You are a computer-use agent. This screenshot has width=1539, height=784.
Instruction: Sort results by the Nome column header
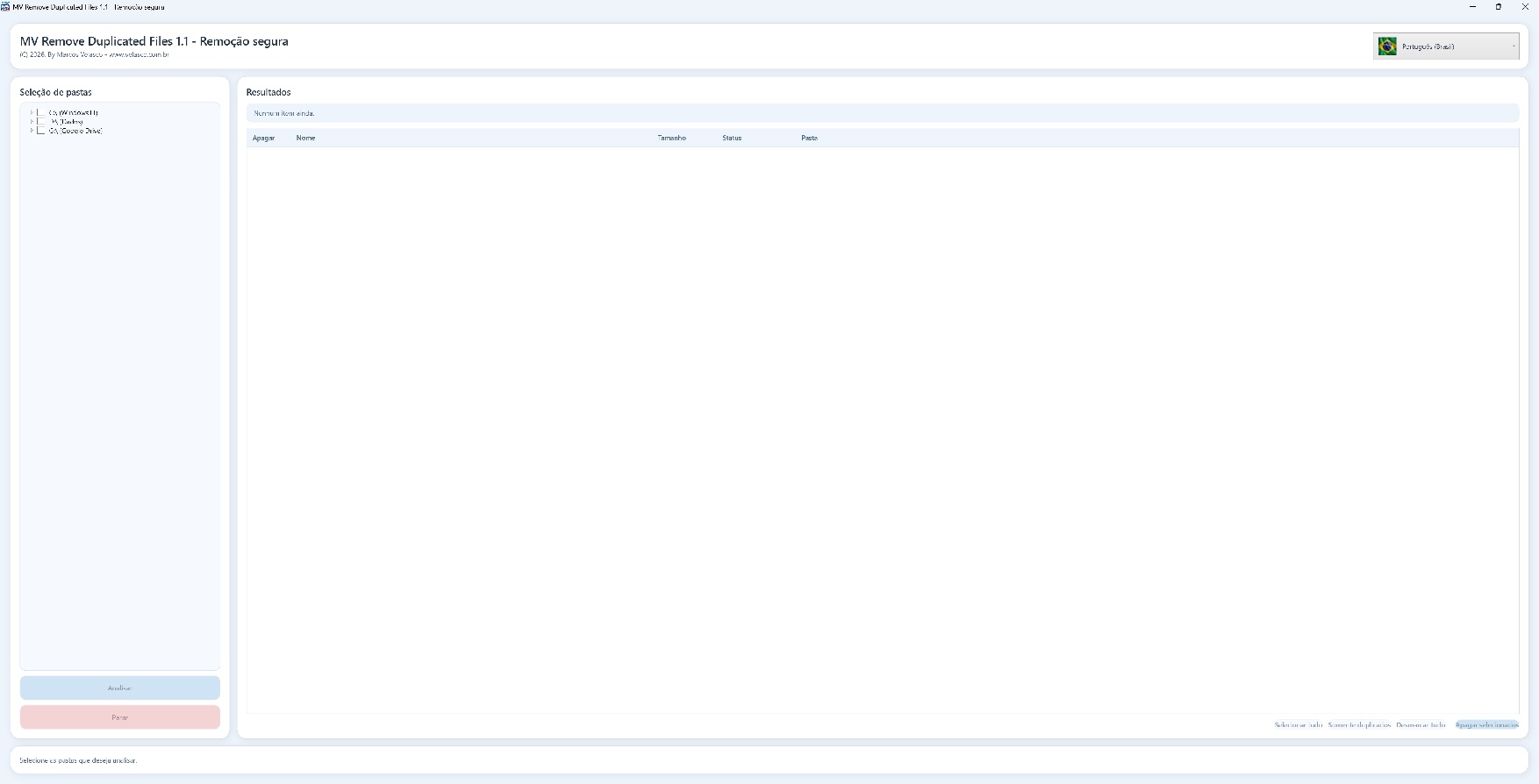306,138
